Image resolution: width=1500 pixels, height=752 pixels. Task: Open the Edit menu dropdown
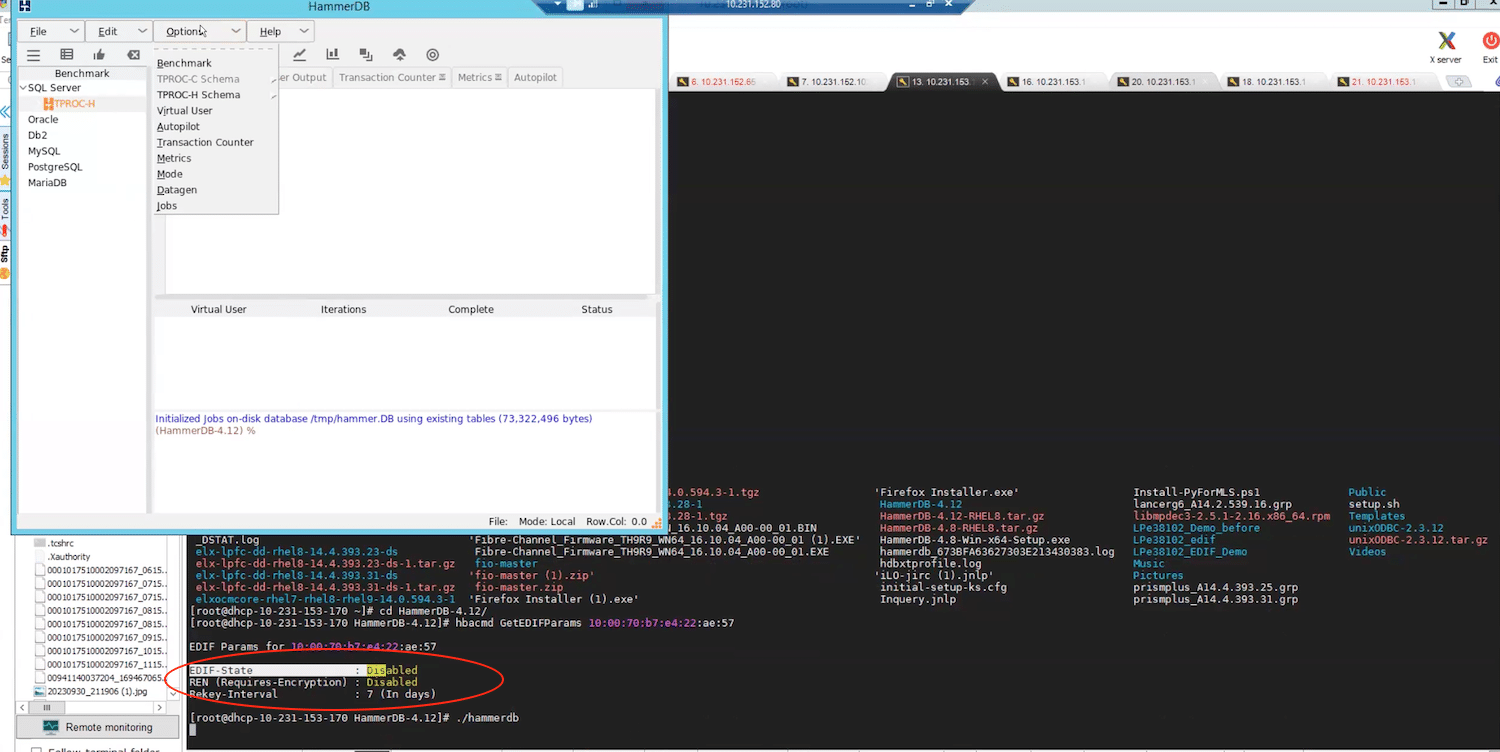118,31
